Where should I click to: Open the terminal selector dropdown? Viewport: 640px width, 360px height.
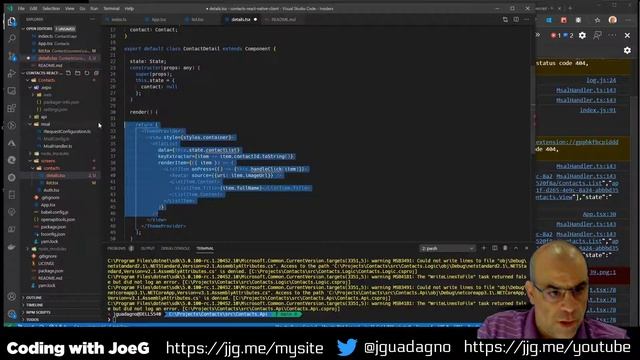[x=447, y=248]
